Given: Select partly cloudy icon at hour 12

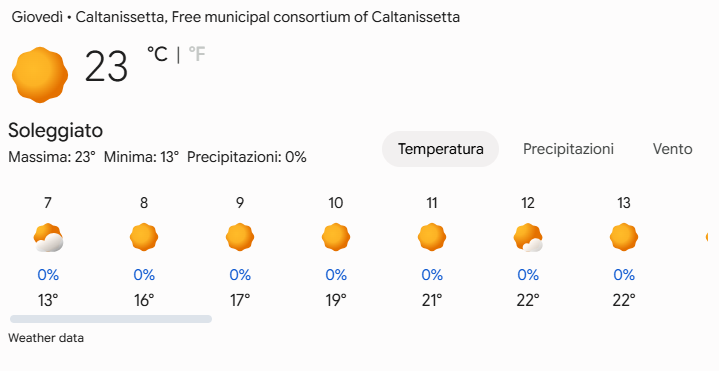Looking at the screenshot, I should tap(528, 238).
